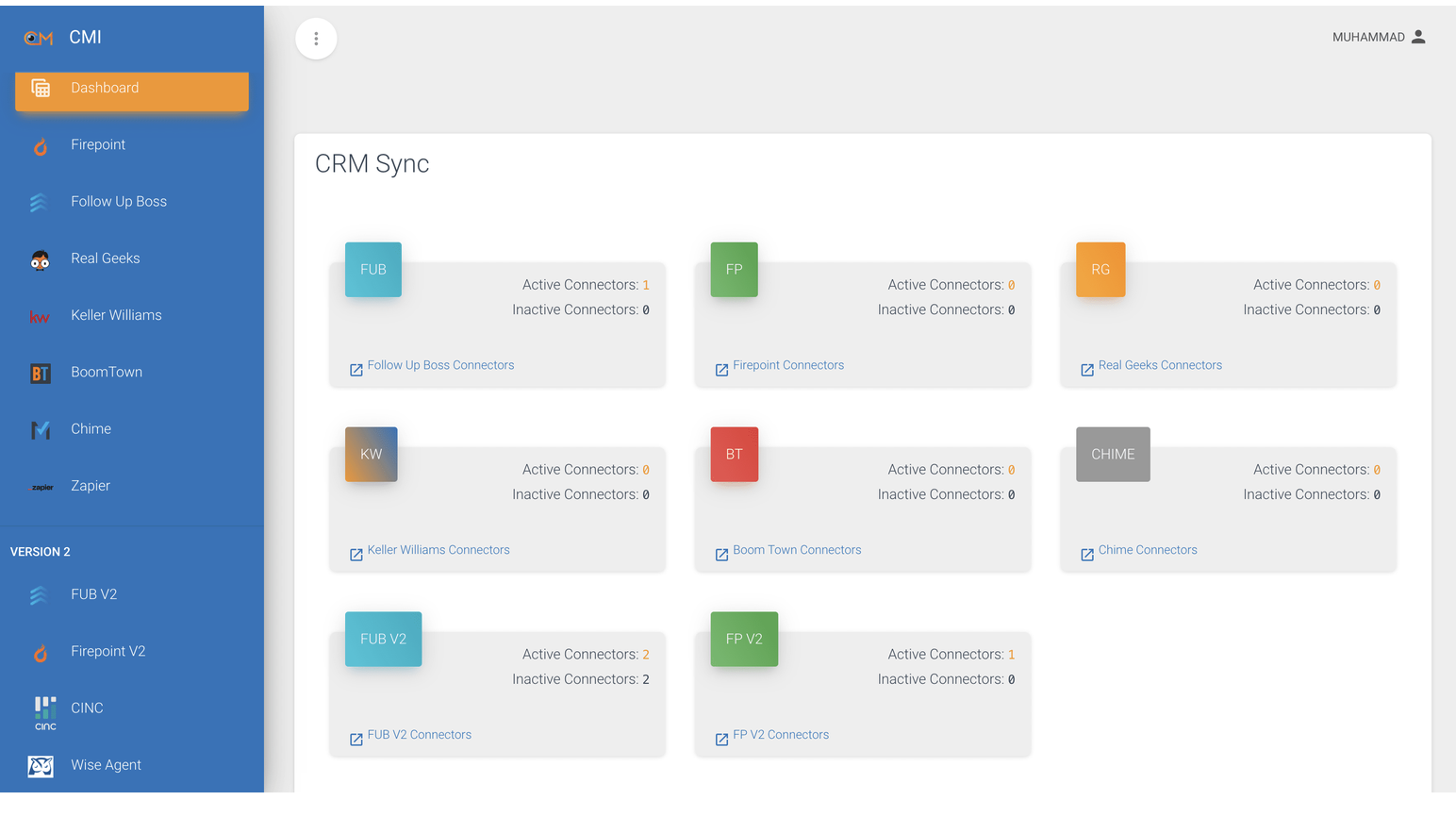
Task: Click the FUB V2 sidebar icon
Action: coord(39,595)
